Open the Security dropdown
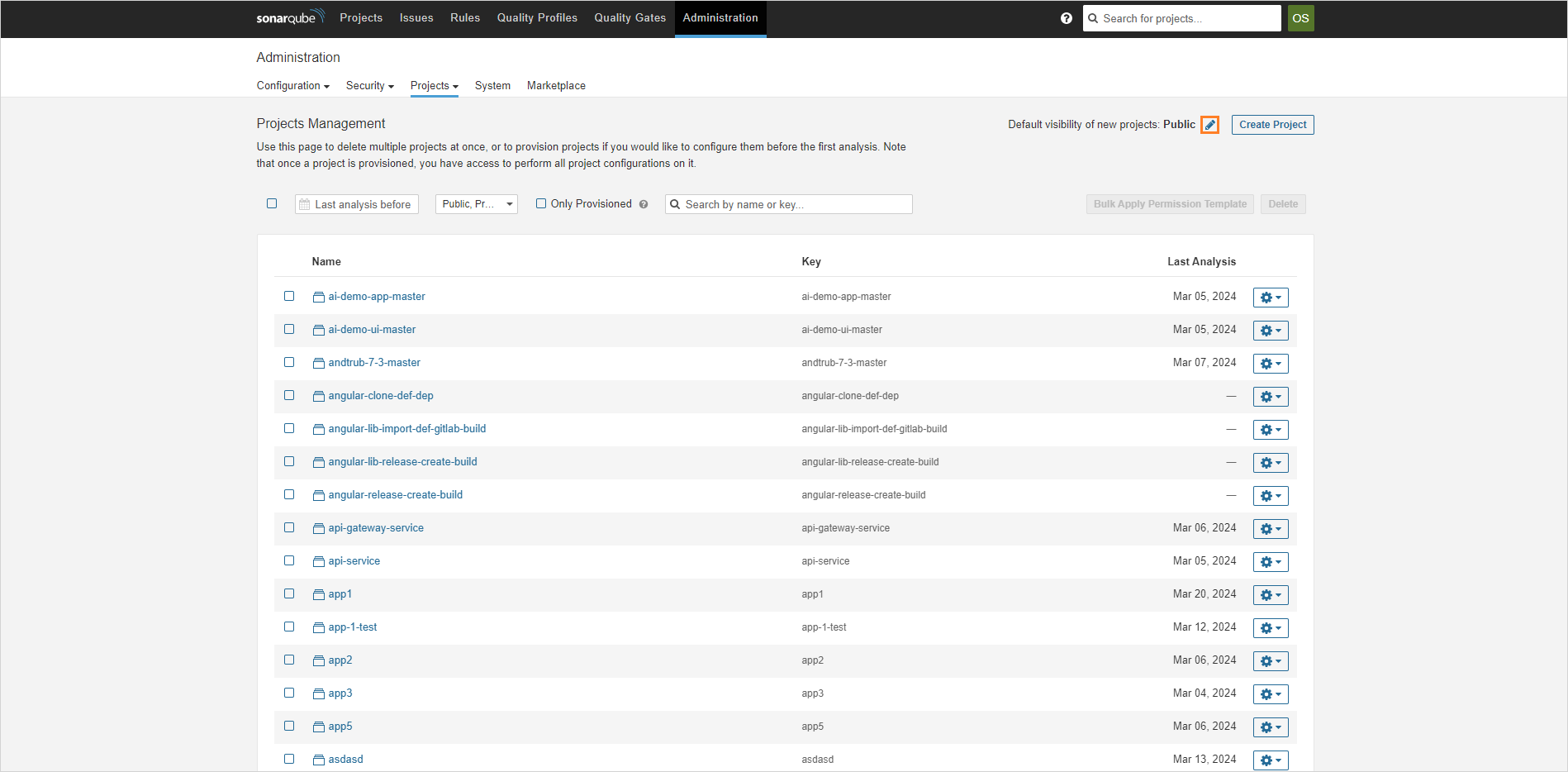1568x772 pixels. pos(369,85)
